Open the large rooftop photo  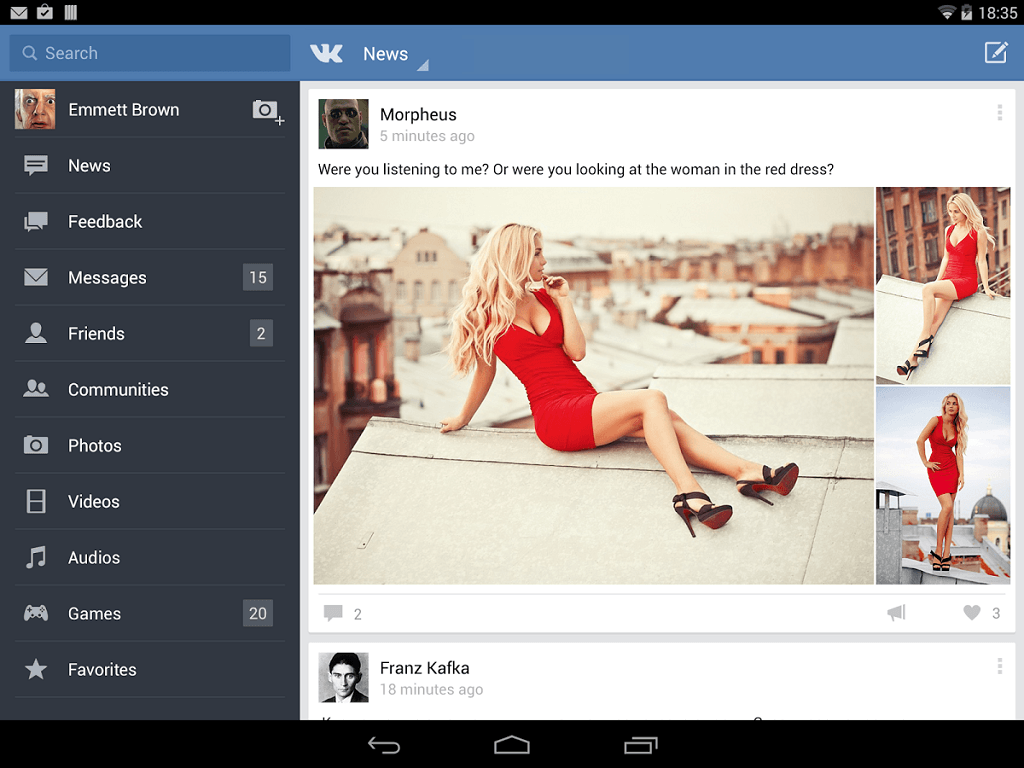coord(594,385)
